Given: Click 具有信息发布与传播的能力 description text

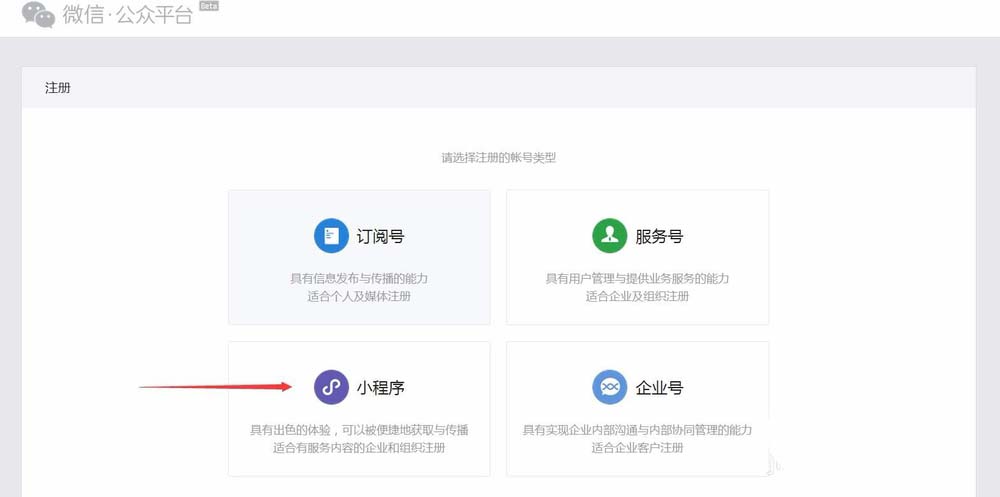Looking at the screenshot, I should pos(359,278).
